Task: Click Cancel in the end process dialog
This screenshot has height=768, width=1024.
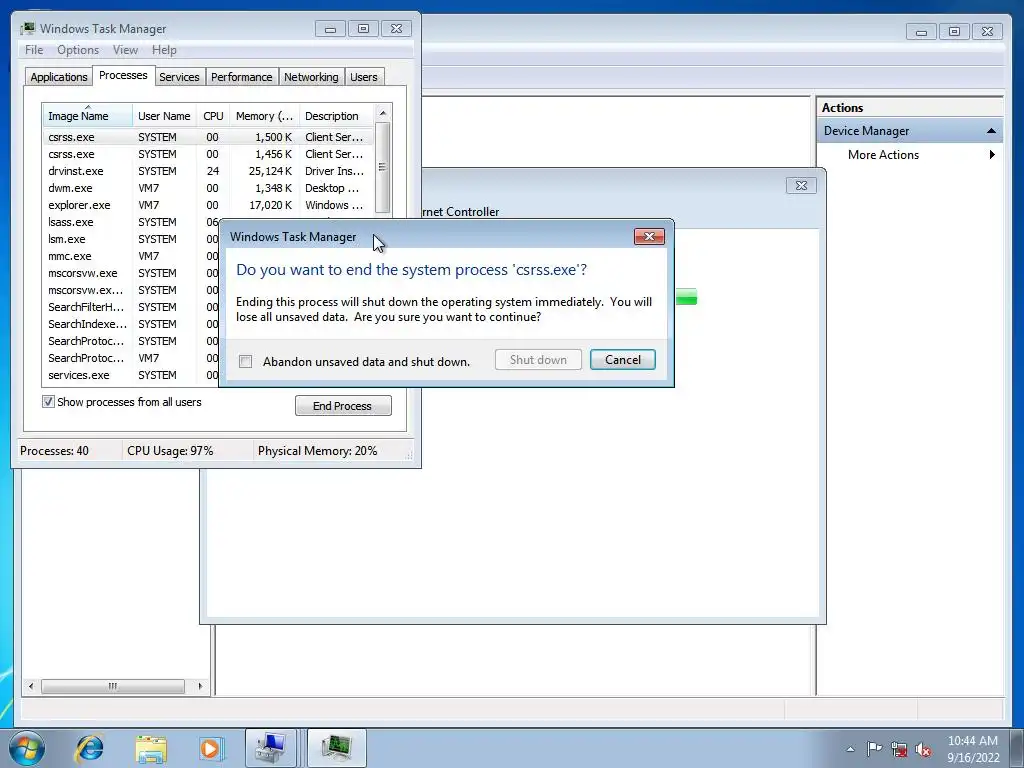Action: tap(622, 360)
